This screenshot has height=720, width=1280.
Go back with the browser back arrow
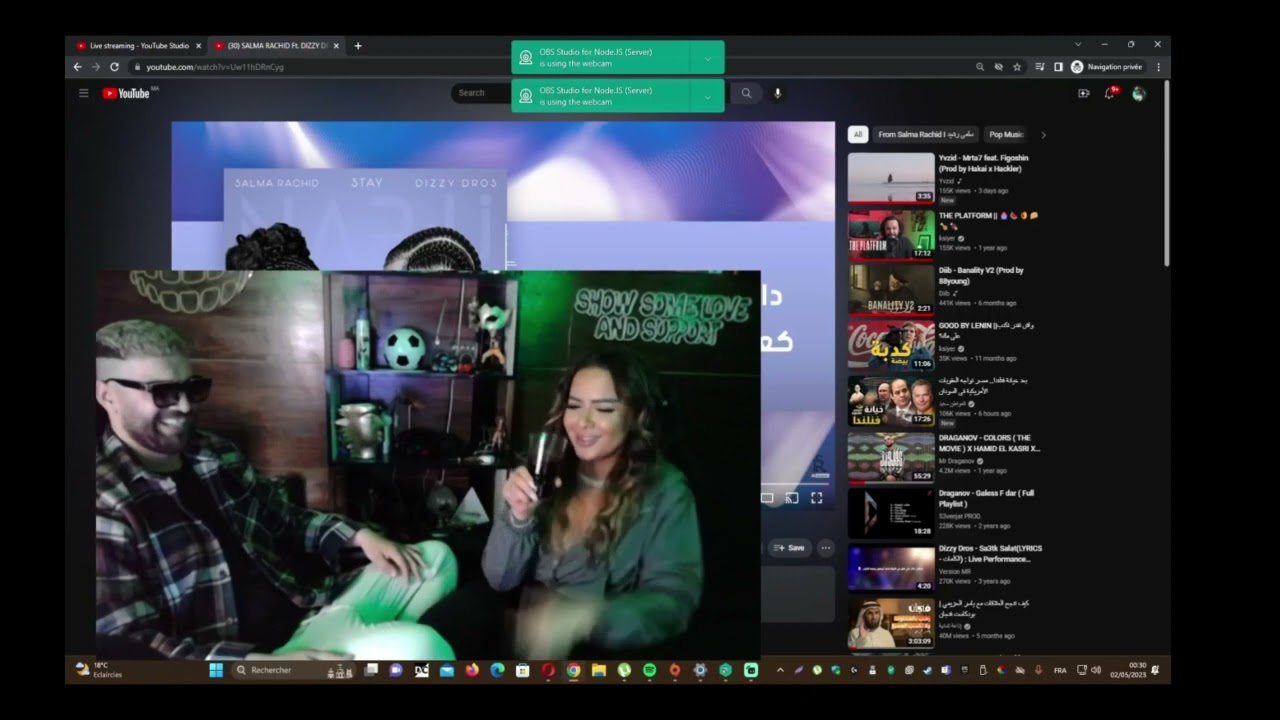pos(78,67)
